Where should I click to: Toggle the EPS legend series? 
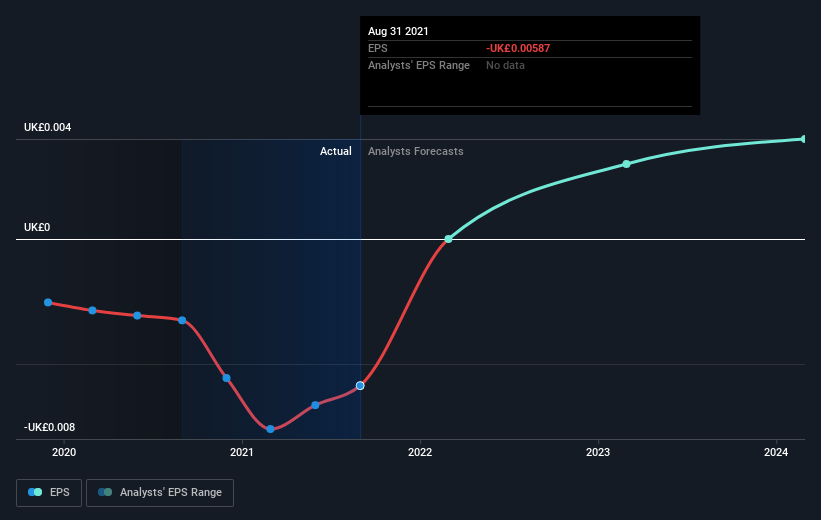click(49, 493)
